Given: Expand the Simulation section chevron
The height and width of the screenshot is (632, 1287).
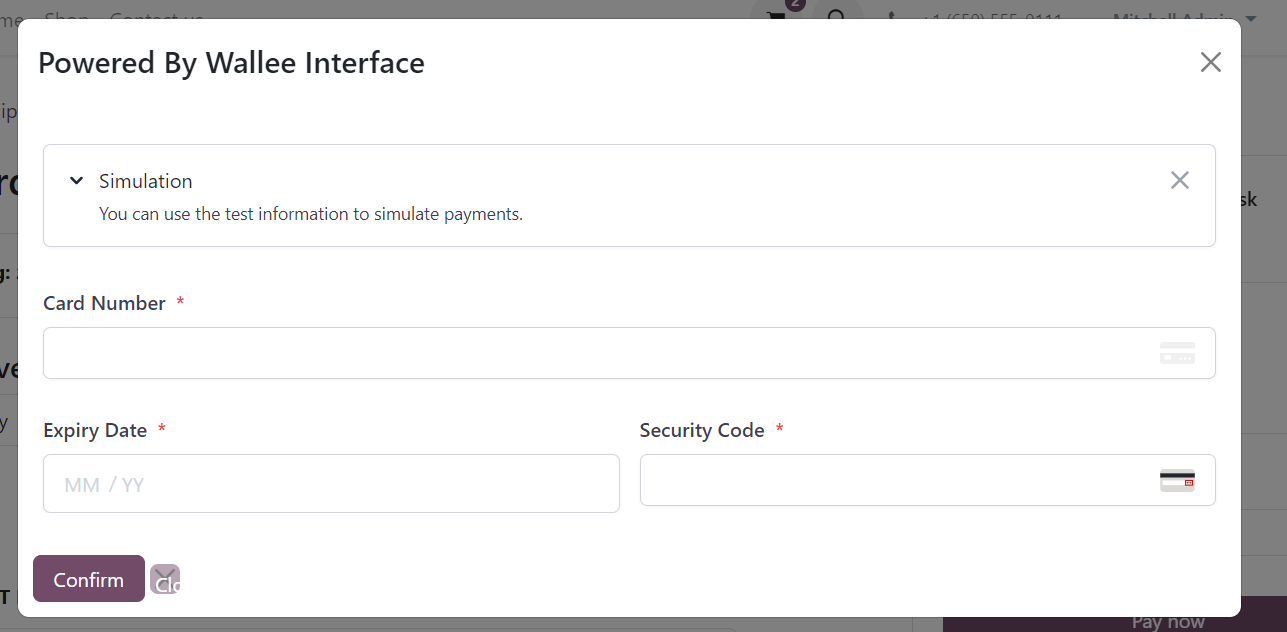Looking at the screenshot, I should [x=76, y=181].
